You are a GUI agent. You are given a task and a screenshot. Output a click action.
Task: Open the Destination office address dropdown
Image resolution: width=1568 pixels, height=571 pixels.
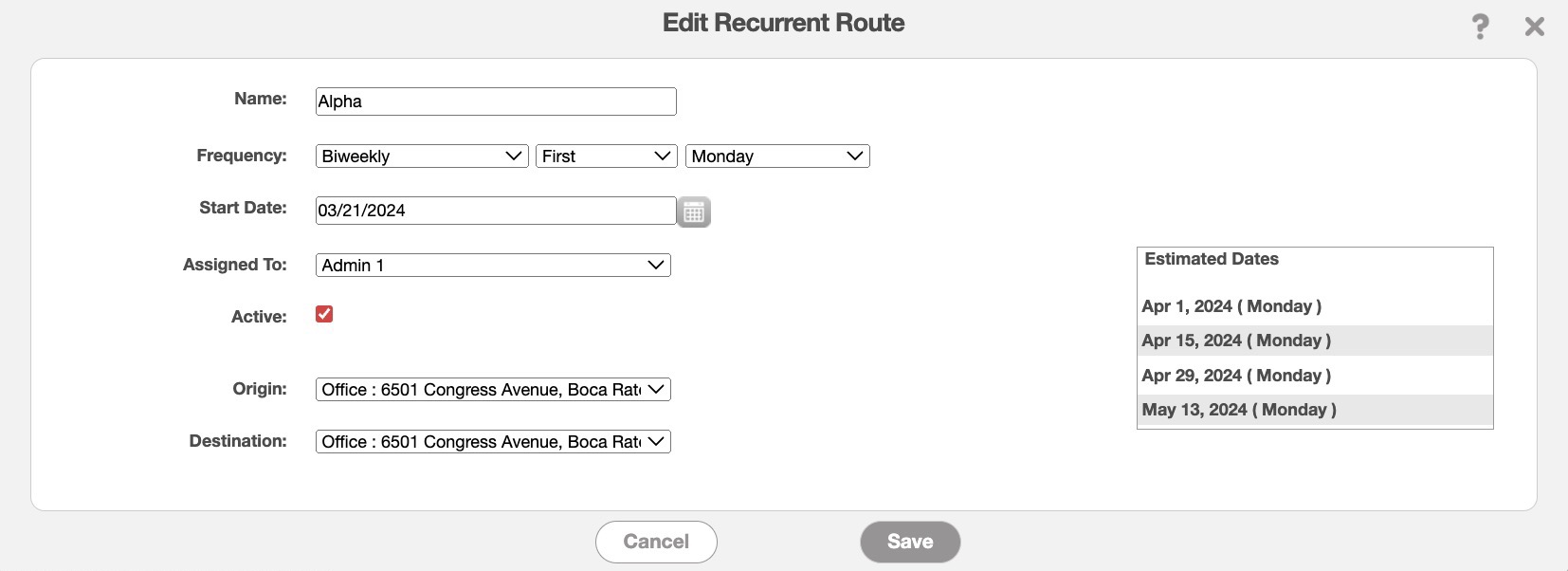point(493,442)
